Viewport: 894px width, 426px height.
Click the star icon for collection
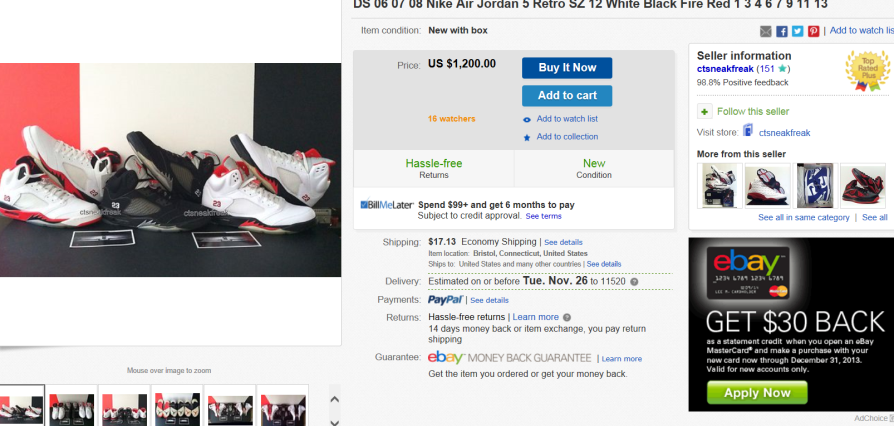coord(527,137)
